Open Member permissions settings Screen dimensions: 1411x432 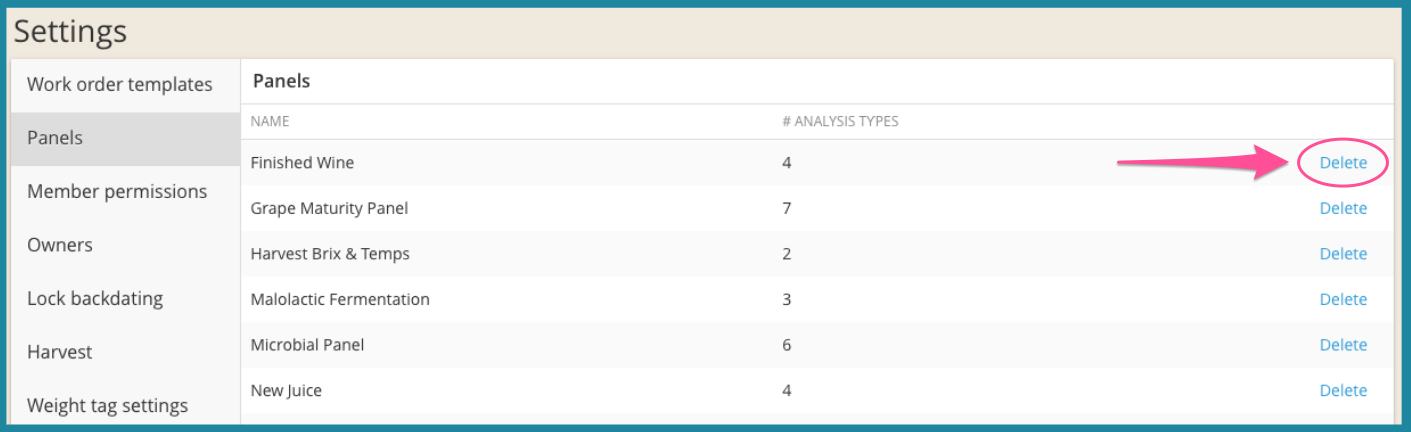tap(117, 191)
